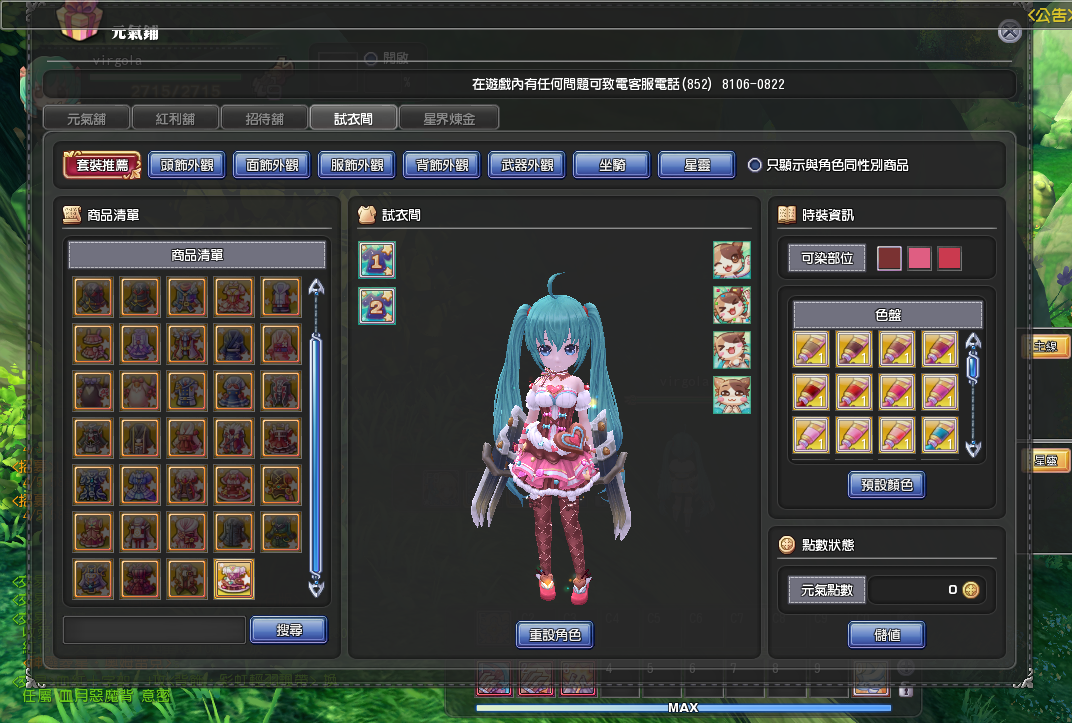Select the white outfit ending the first row
The height and width of the screenshot is (723, 1072).
(x=281, y=297)
